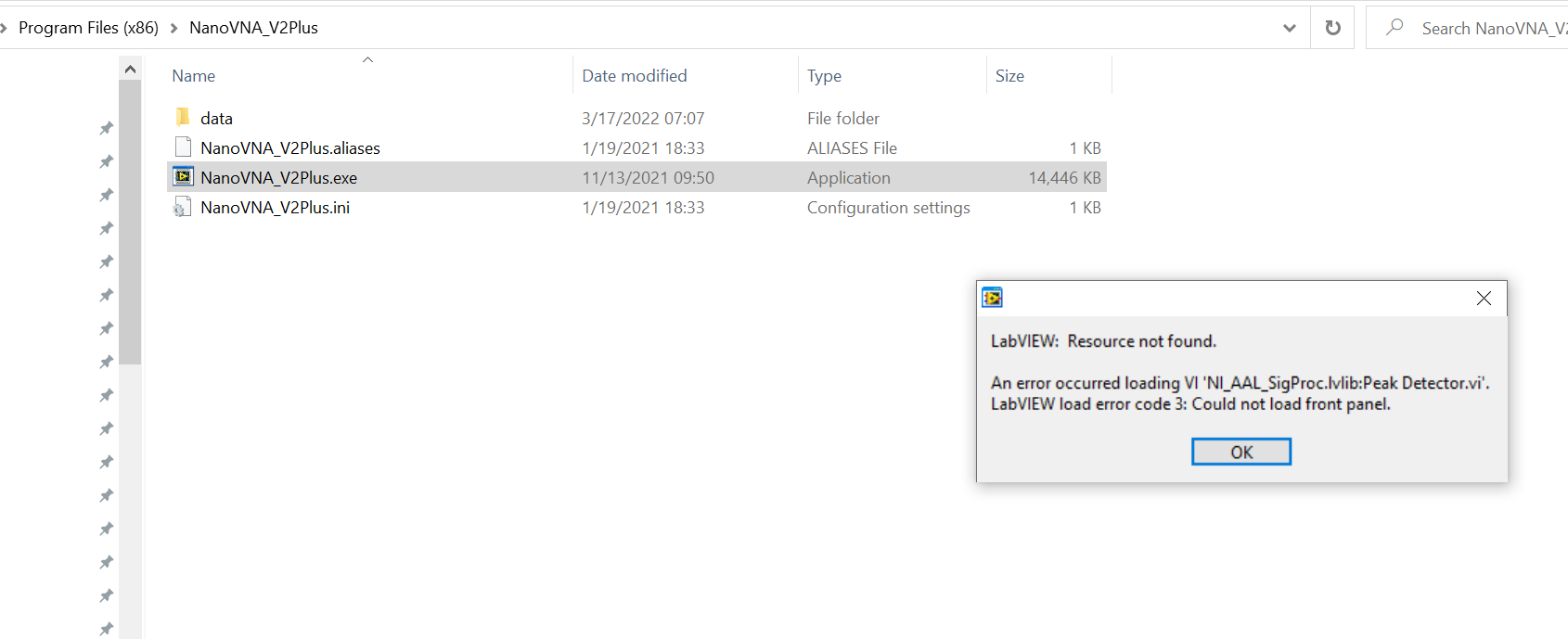Click the 3/17/2022 07:07 date cell
The image size is (1568, 639).
tap(643, 118)
